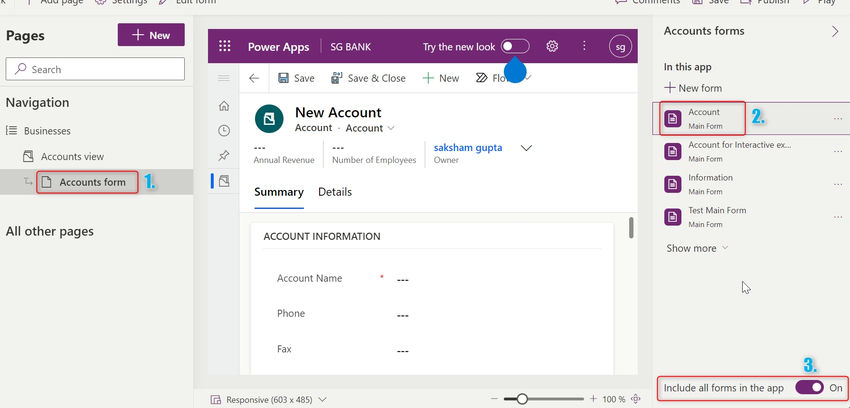Screen dimensions: 850x408
Task: Open the Recent clock icon in the sidebar
Action: tap(223, 131)
